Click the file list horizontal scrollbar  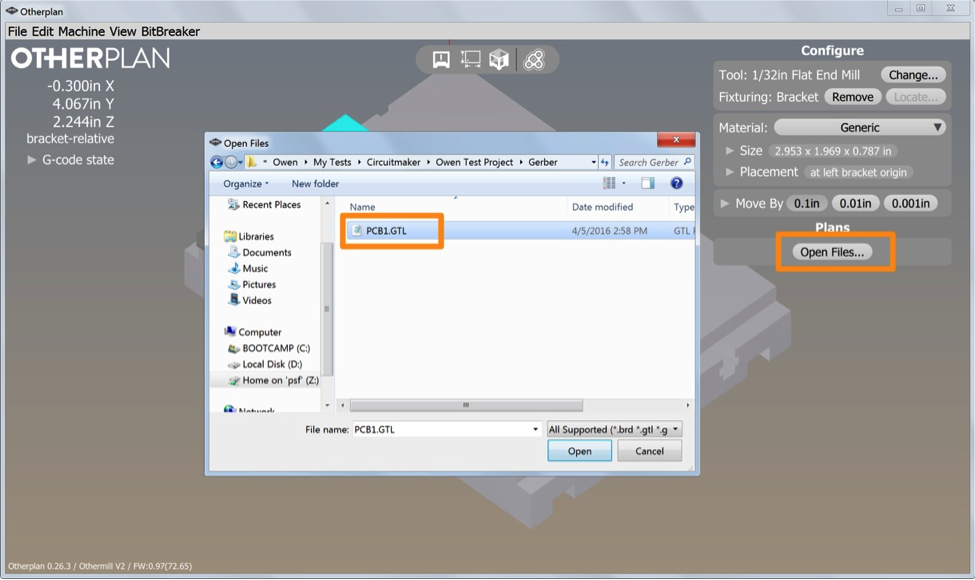click(466, 405)
